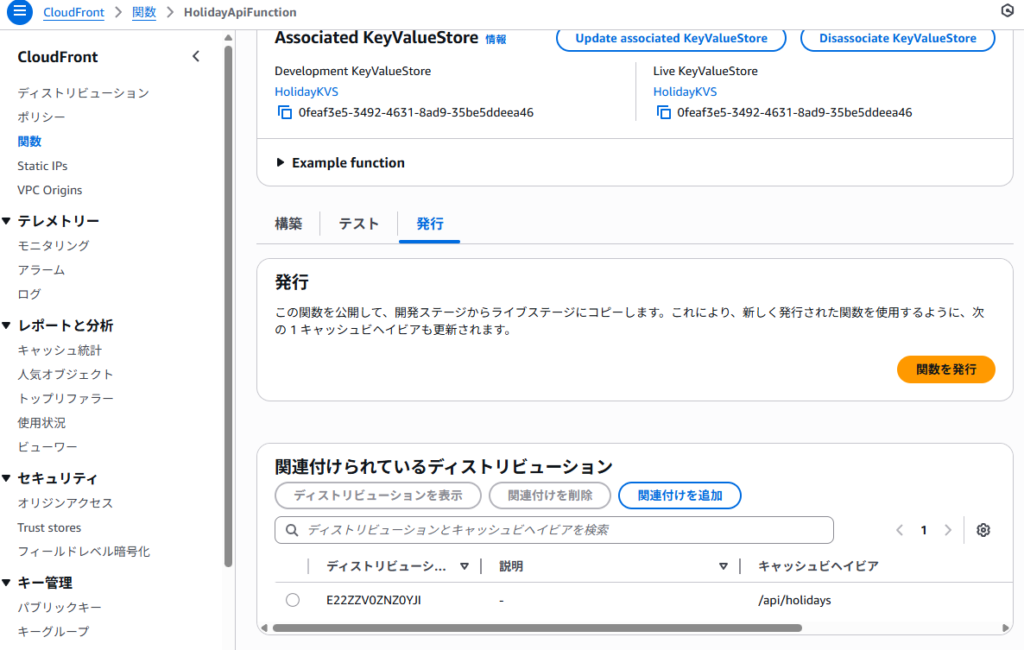This screenshot has height=650, width=1024.
Task: Collapse the テレメトリー sidebar section
Action: pos(7,221)
